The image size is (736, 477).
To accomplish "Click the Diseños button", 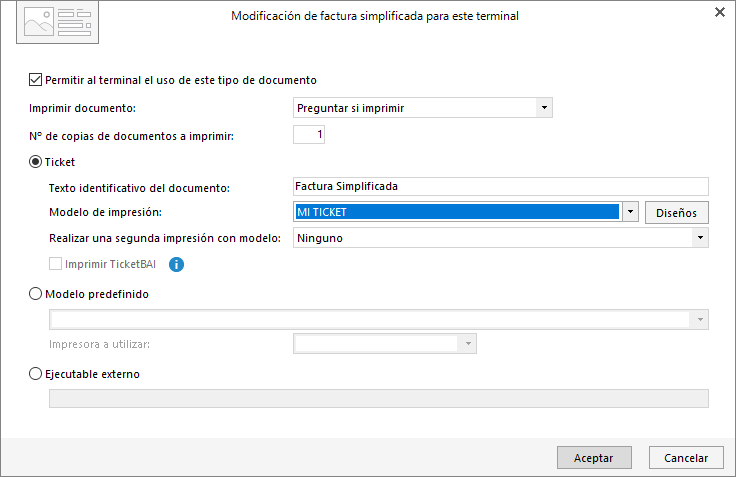I will click(676, 213).
